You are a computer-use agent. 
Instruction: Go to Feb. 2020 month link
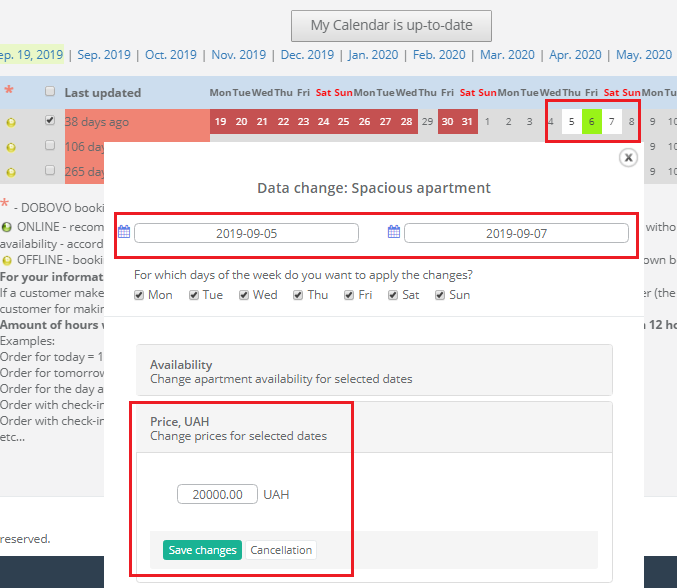tap(439, 55)
